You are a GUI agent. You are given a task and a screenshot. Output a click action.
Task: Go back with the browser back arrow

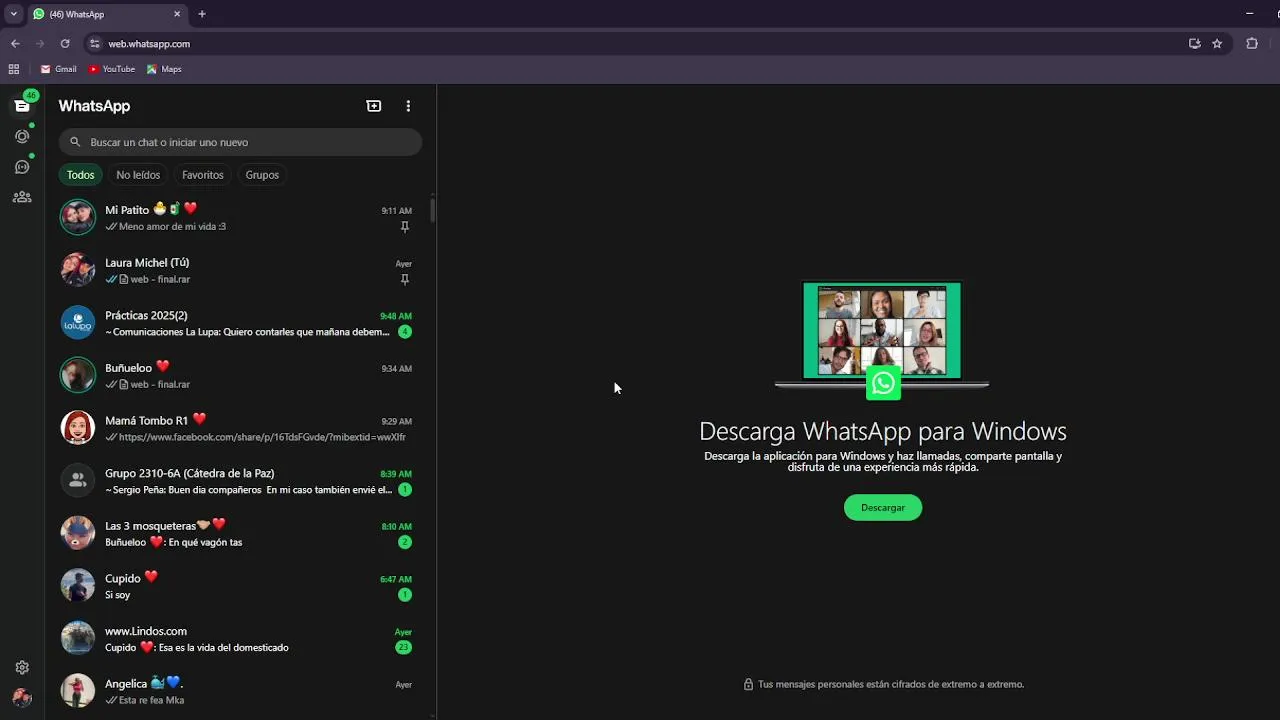(x=15, y=44)
